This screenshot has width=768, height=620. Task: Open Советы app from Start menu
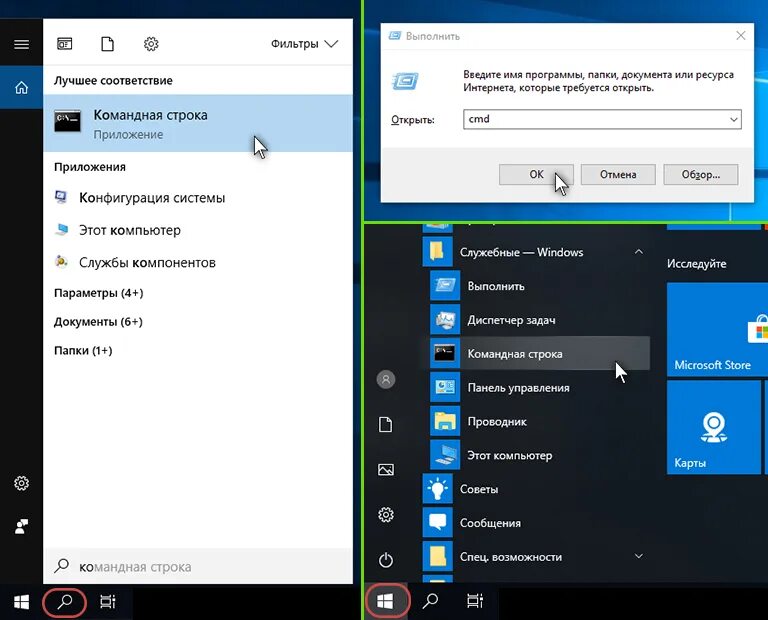coord(536,489)
